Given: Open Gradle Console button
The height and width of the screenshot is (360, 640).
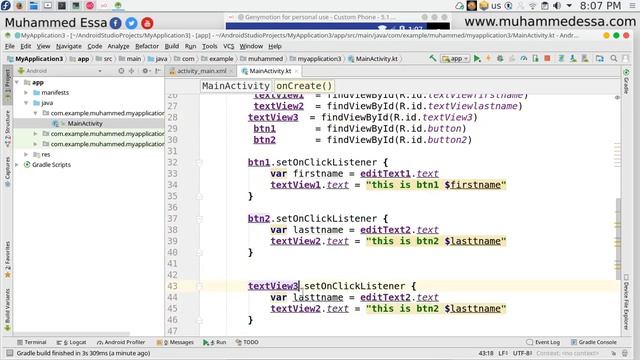Looking at the screenshot, I should pos(594,342).
